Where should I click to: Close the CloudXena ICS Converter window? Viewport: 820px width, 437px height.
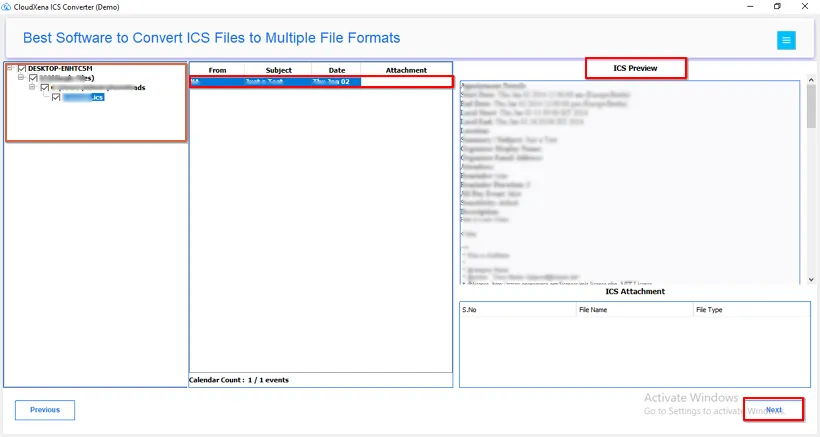point(805,7)
